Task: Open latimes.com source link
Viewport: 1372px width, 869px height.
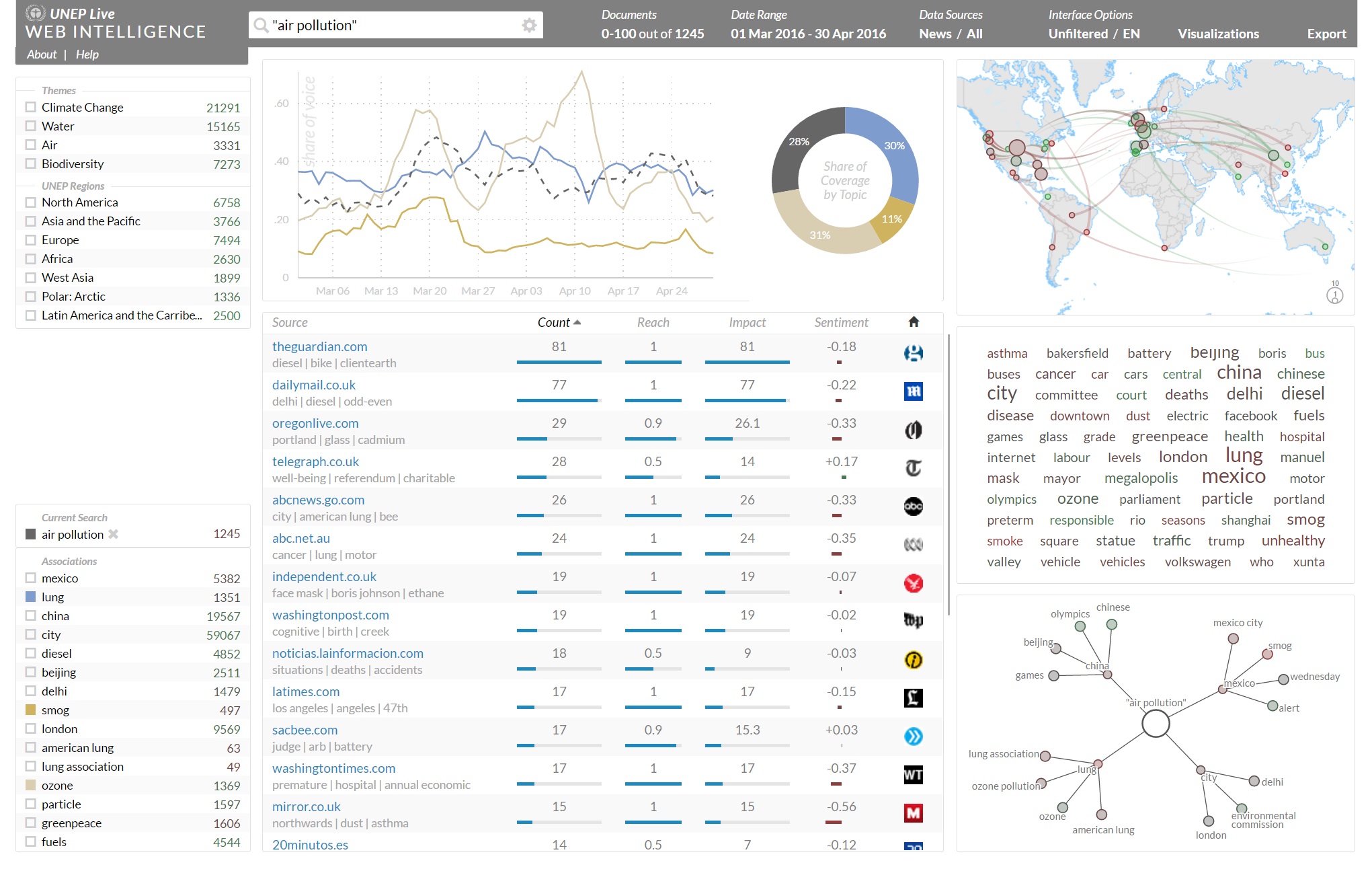Action: pyautogui.click(x=306, y=691)
